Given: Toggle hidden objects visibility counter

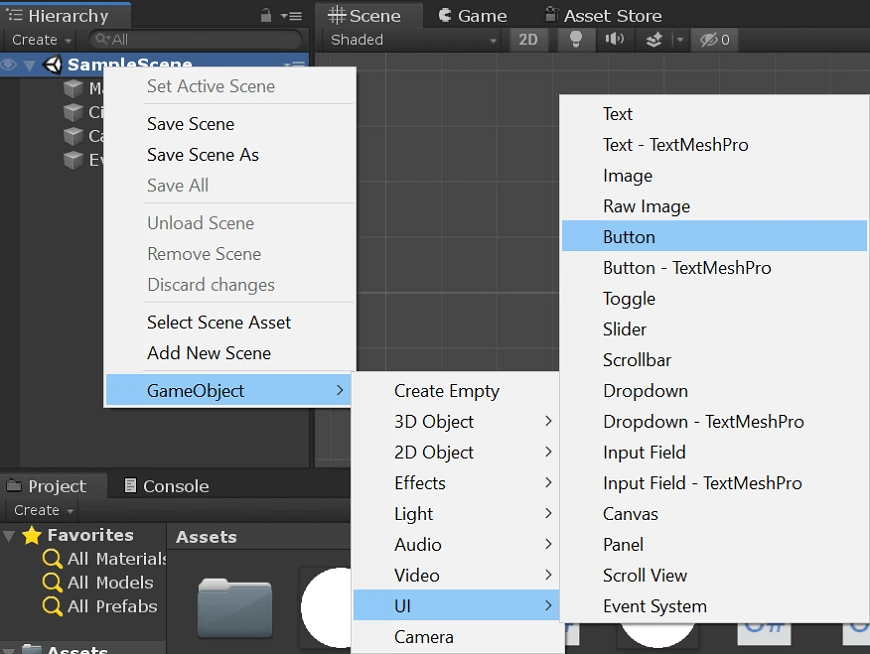Looking at the screenshot, I should tap(715, 40).
